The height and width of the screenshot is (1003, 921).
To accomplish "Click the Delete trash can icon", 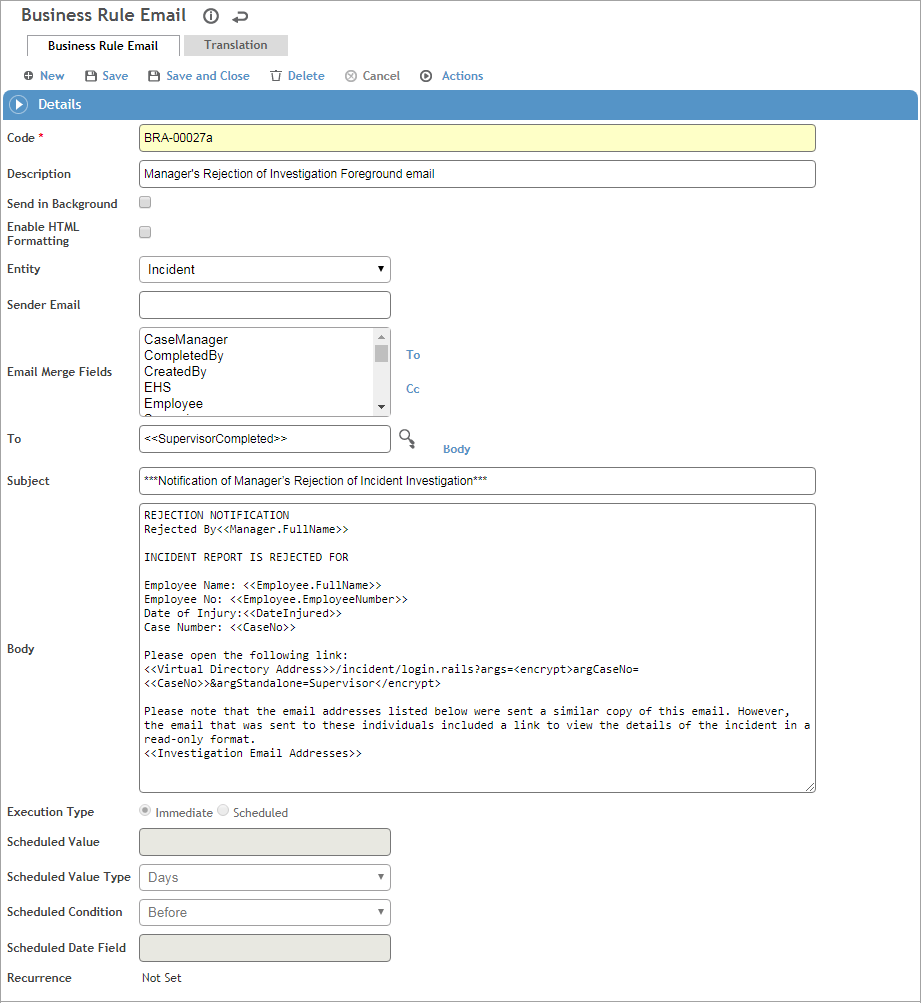I will [276, 76].
